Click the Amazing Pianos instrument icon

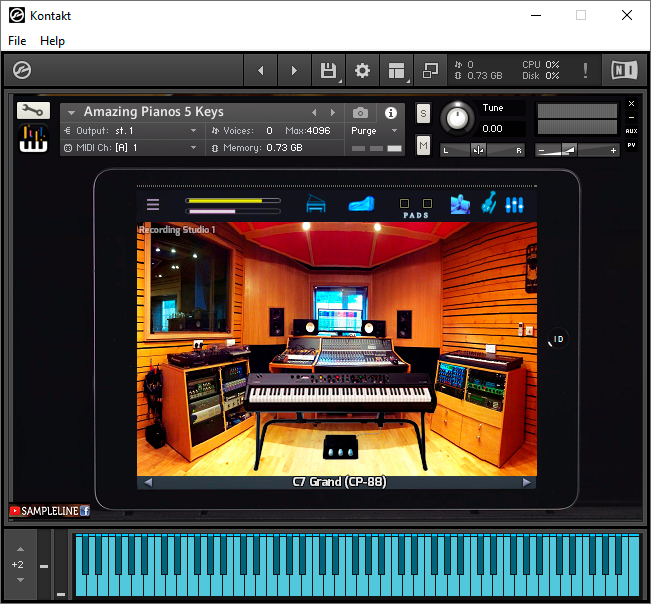[x=33, y=138]
